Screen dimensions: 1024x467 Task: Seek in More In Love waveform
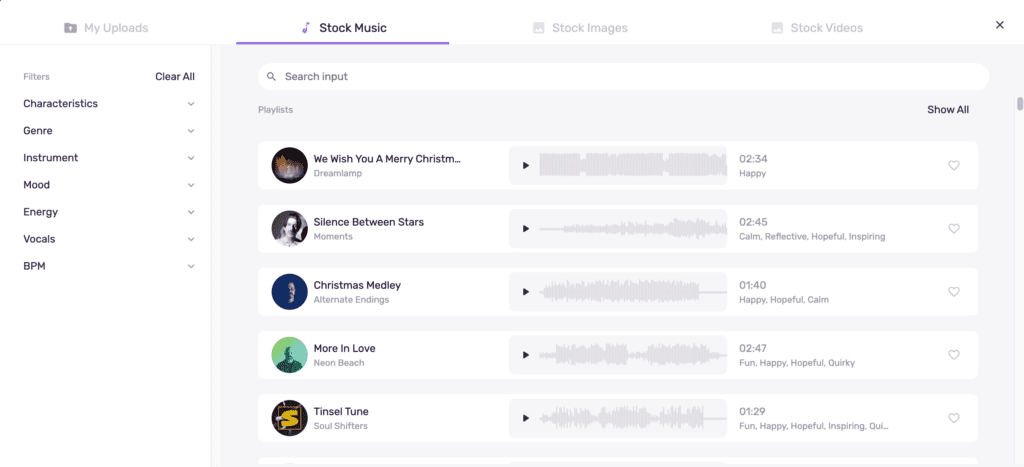click(x=633, y=355)
